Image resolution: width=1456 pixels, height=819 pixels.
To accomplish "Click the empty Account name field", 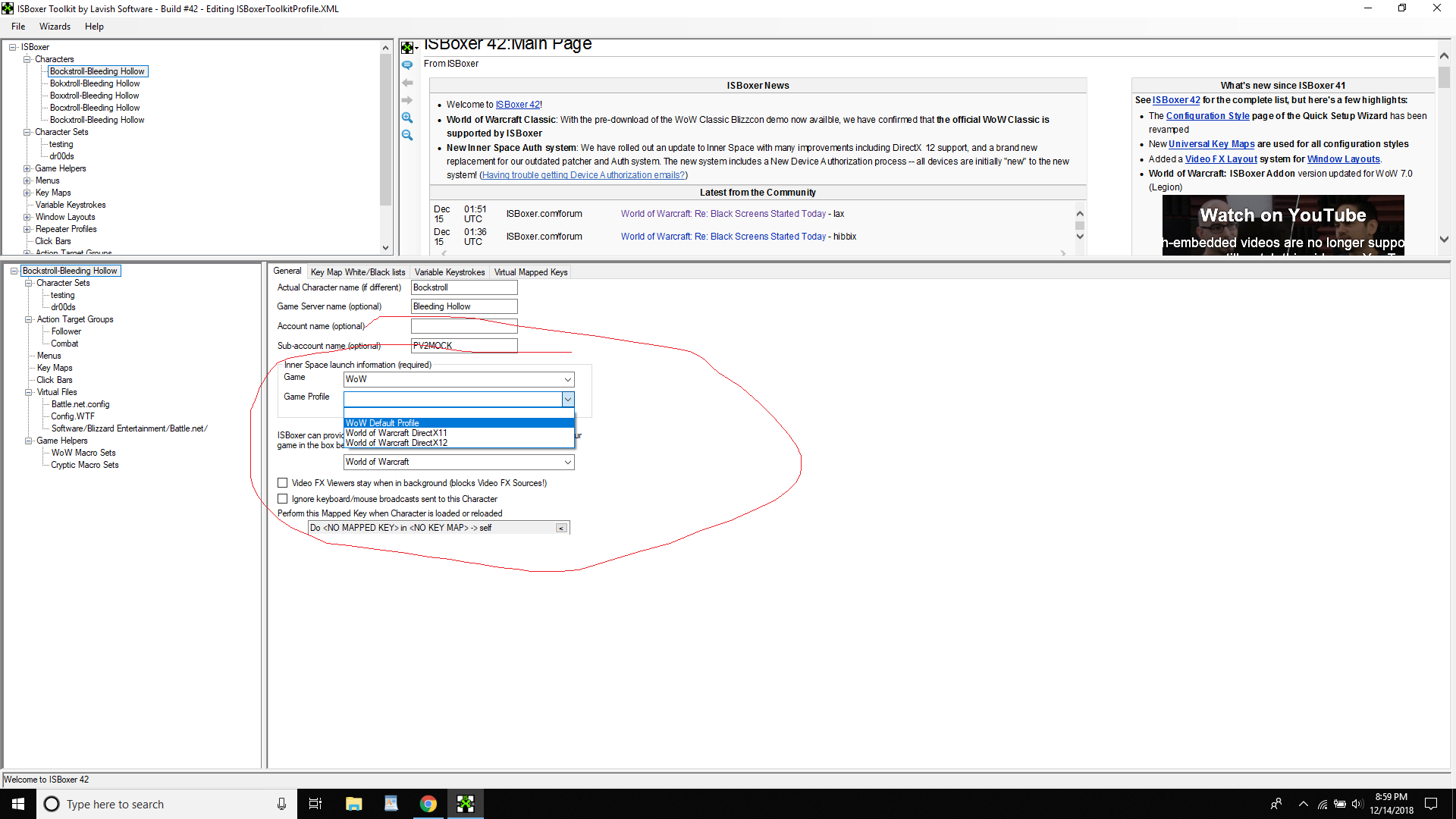I will 464,326.
